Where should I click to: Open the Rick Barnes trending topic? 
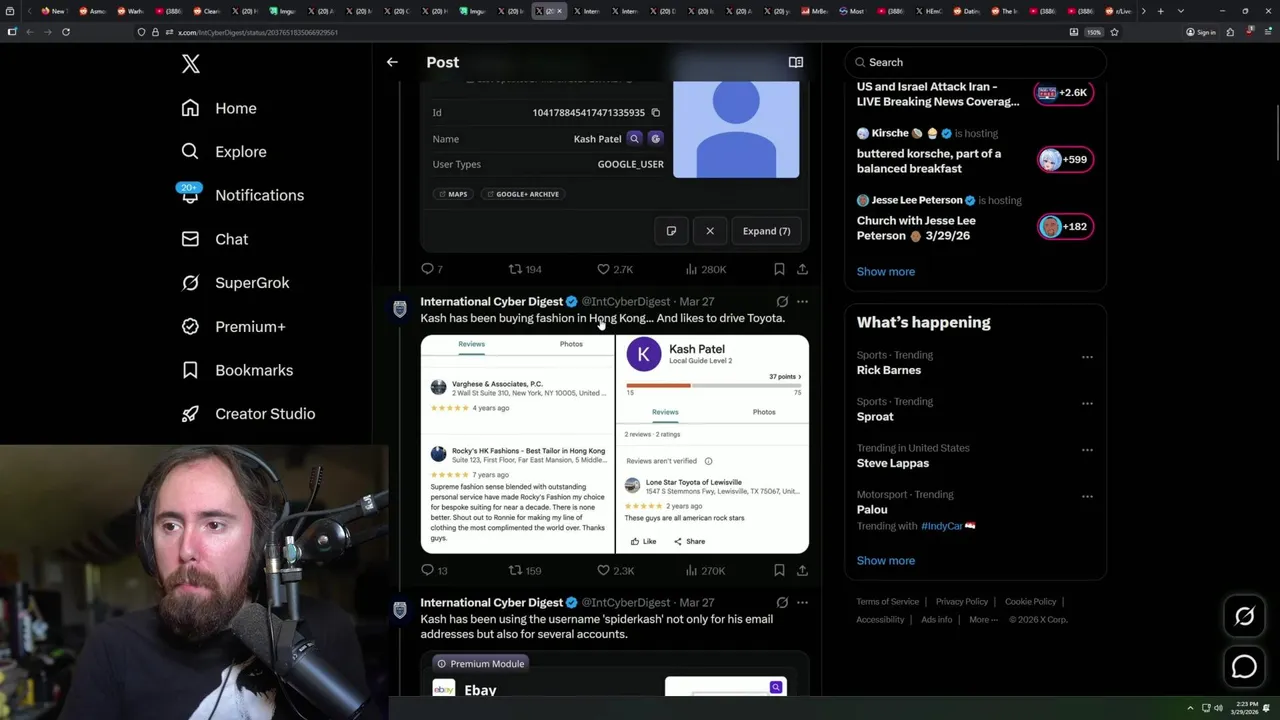tap(889, 370)
